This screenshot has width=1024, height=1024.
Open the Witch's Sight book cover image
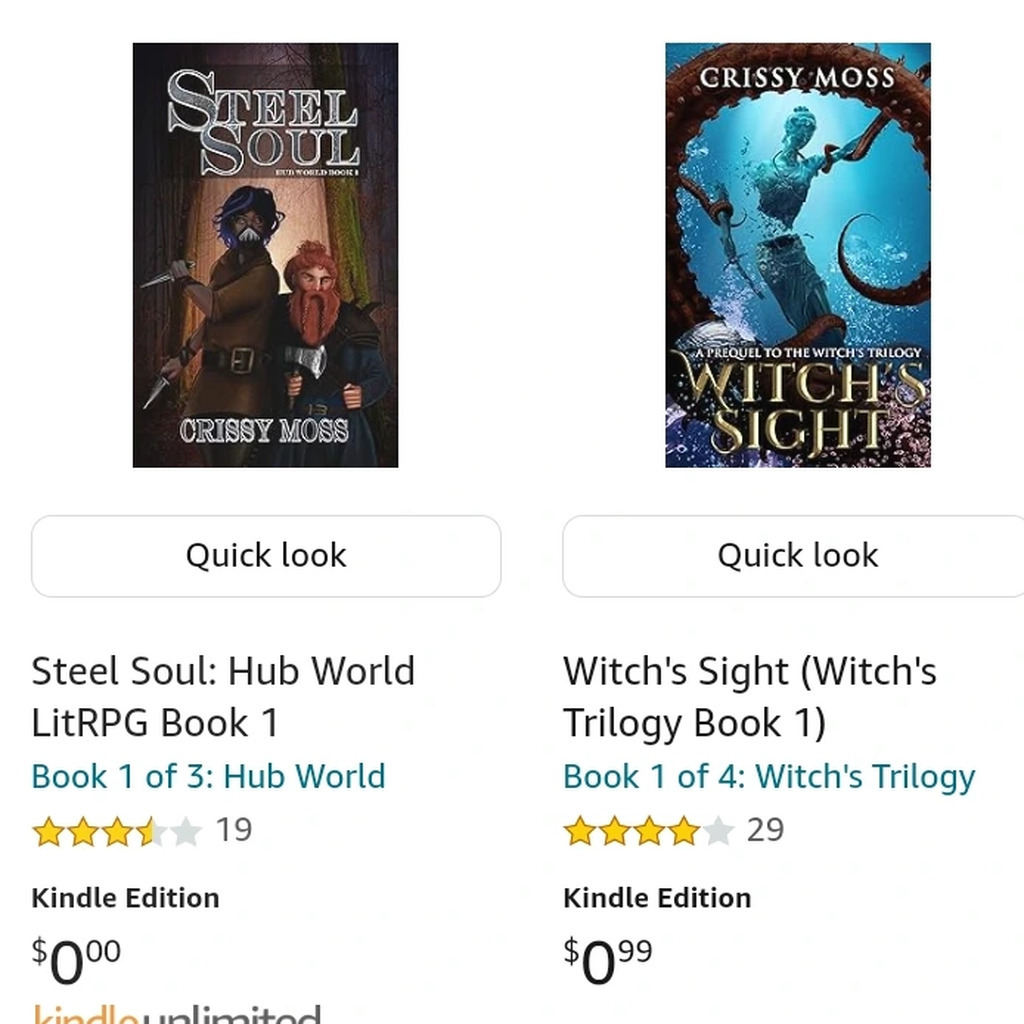coord(798,255)
